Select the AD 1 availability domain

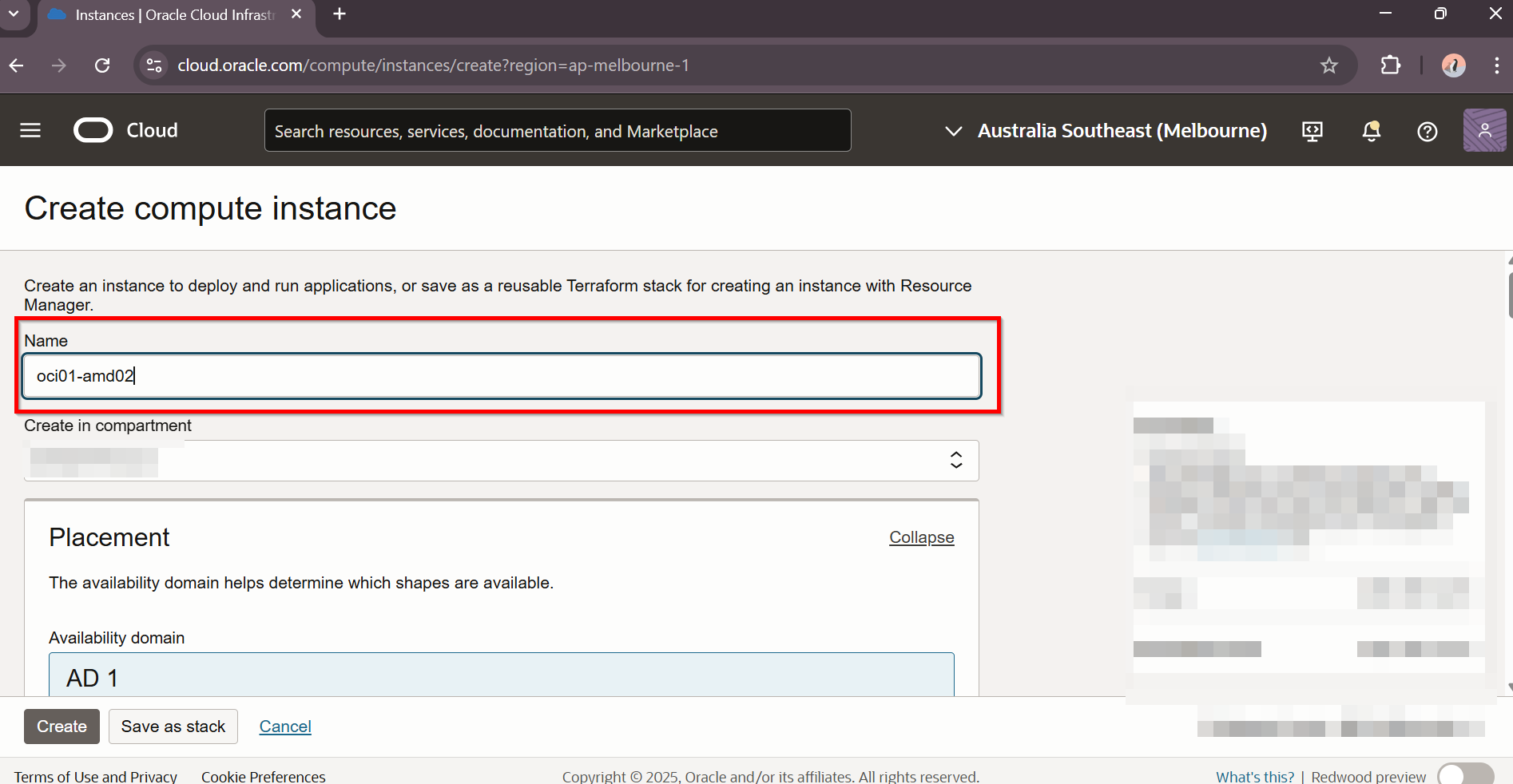click(501, 675)
